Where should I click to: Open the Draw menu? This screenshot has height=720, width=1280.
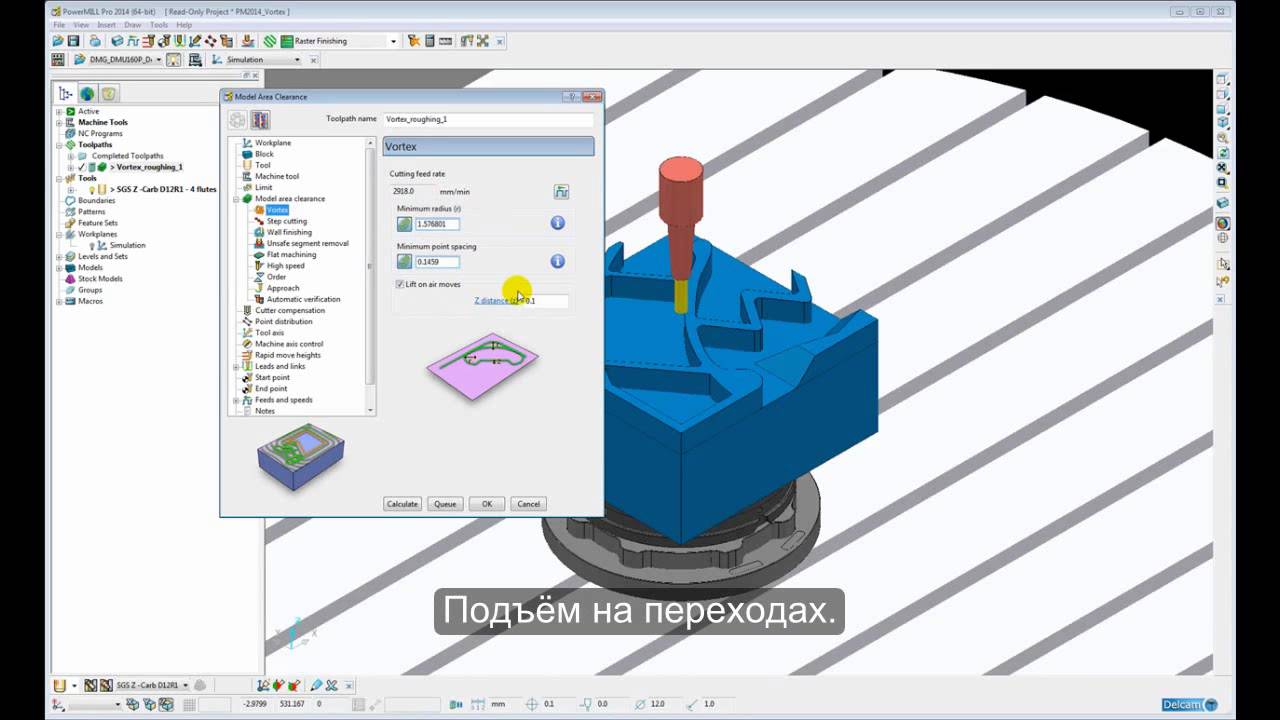[133, 24]
